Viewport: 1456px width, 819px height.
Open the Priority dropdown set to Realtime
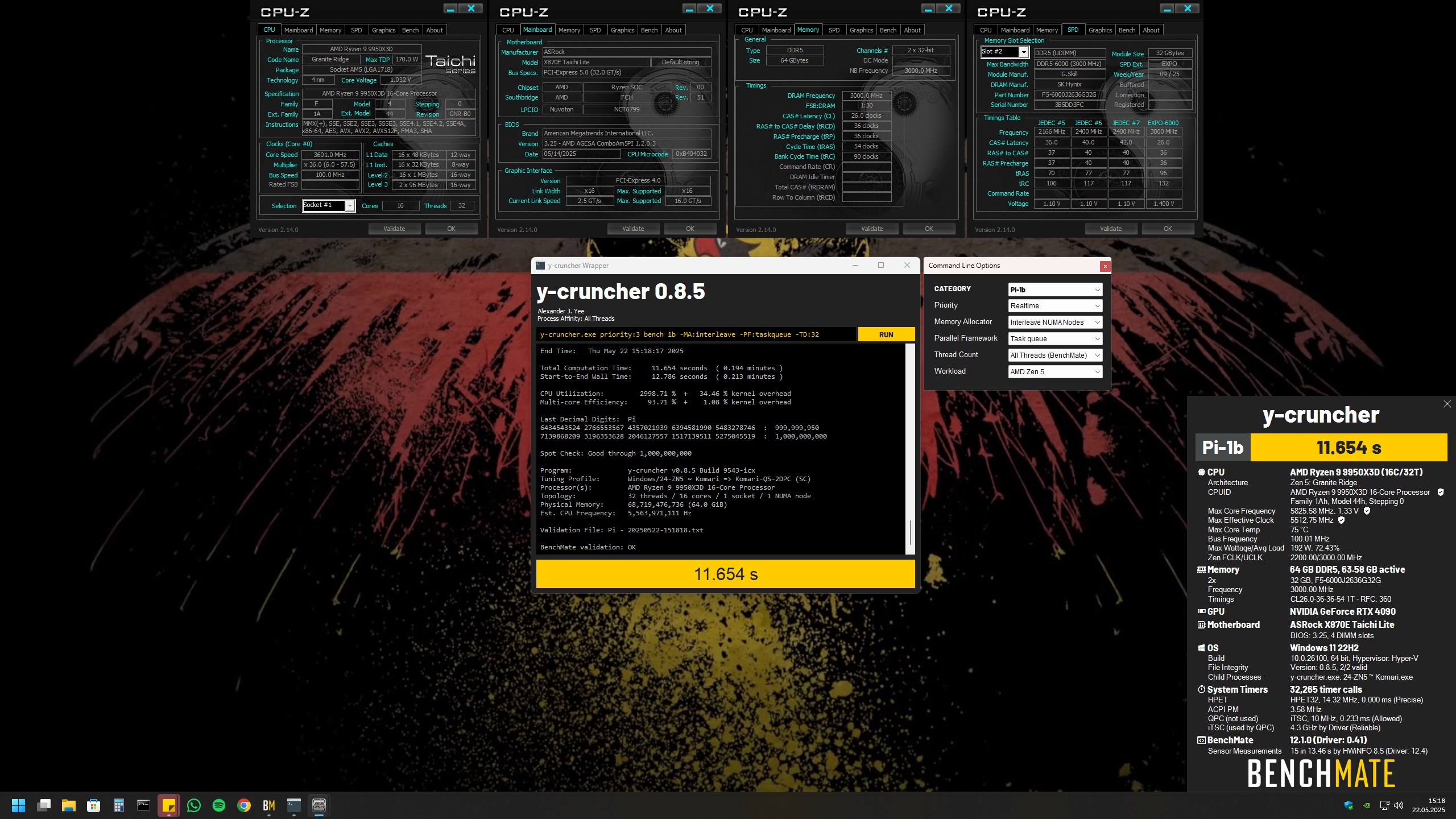click(1055, 306)
